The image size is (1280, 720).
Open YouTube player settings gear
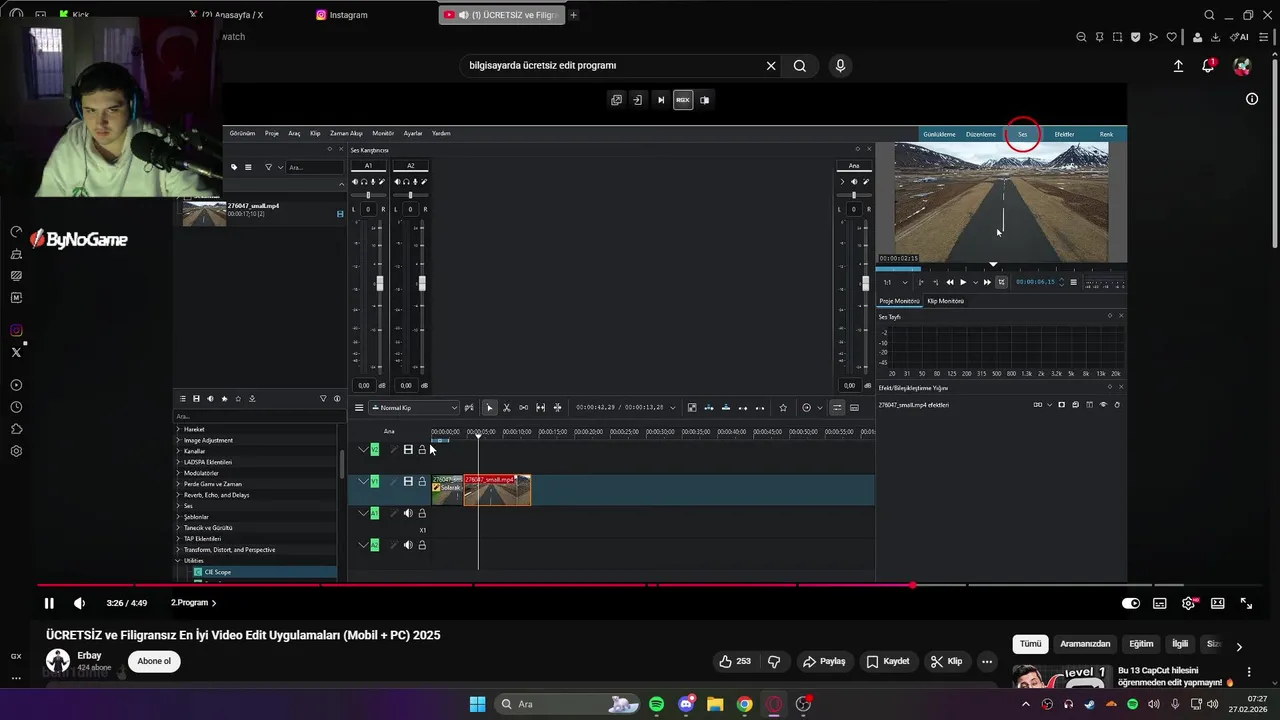pyautogui.click(x=1188, y=603)
